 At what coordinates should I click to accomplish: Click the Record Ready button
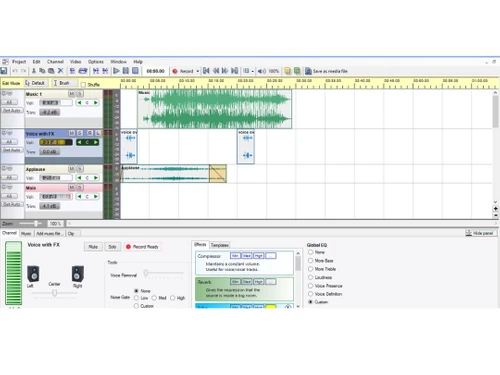pos(142,247)
